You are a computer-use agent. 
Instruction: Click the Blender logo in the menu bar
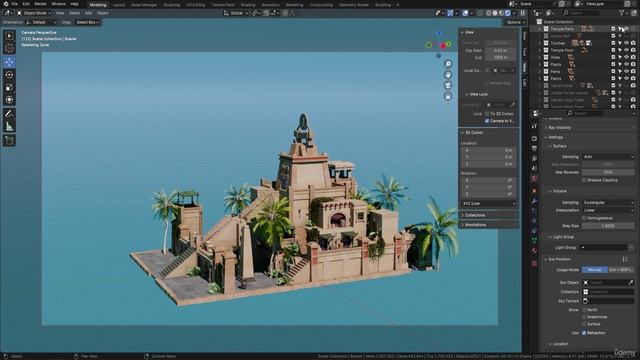(x=5, y=4)
